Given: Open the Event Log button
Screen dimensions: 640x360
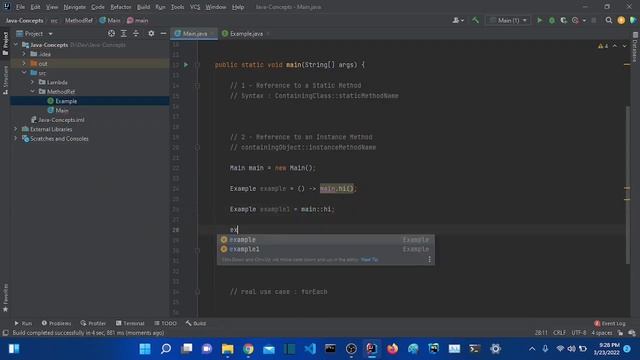Looking at the screenshot, I should (x=610, y=323).
